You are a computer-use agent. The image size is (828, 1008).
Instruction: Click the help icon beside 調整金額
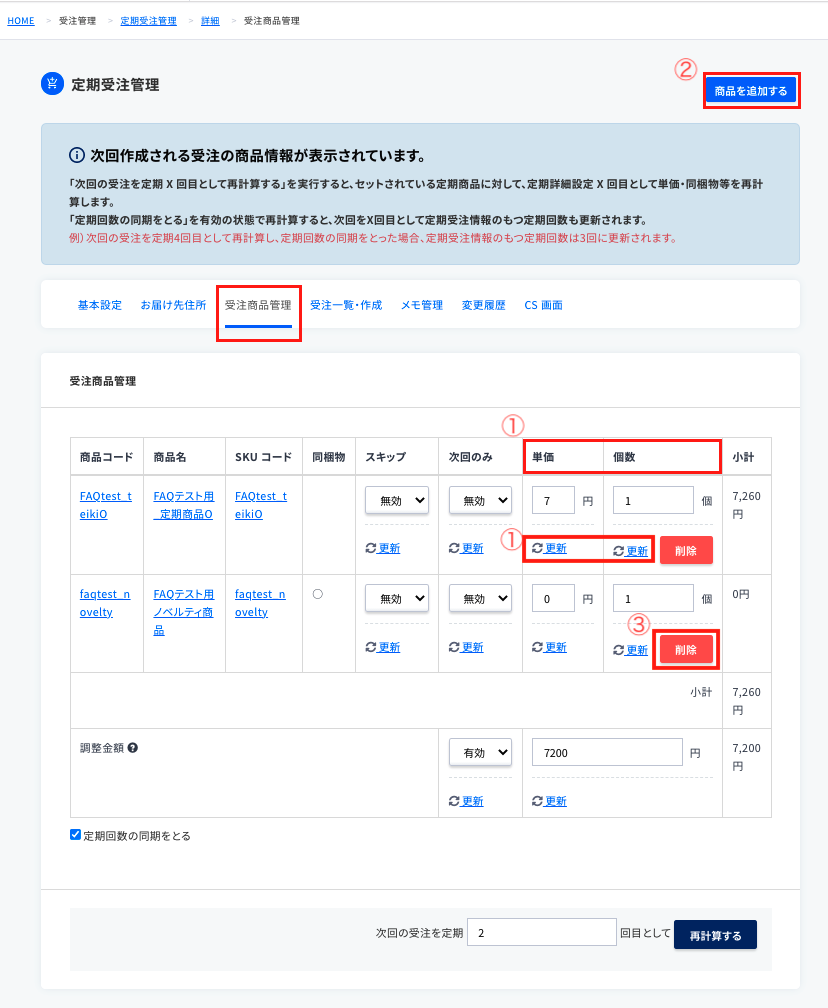[132, 748]
